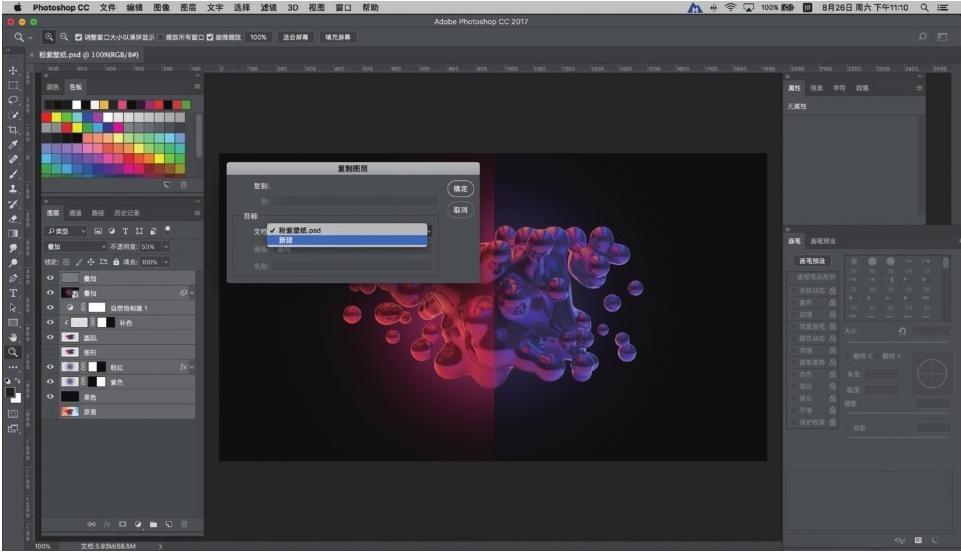Viewport: 961px width, 552px height.
Task: Switch to the 历史记录 panel tab
Action: pos(127,213)
